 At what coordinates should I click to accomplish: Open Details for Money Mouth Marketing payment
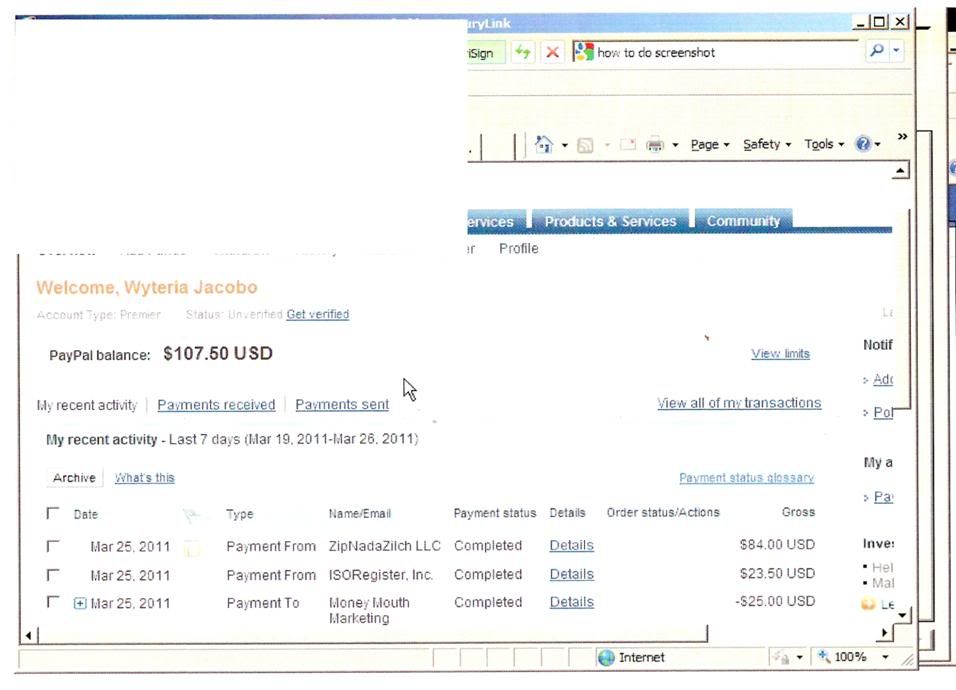(x=571, y=602)
